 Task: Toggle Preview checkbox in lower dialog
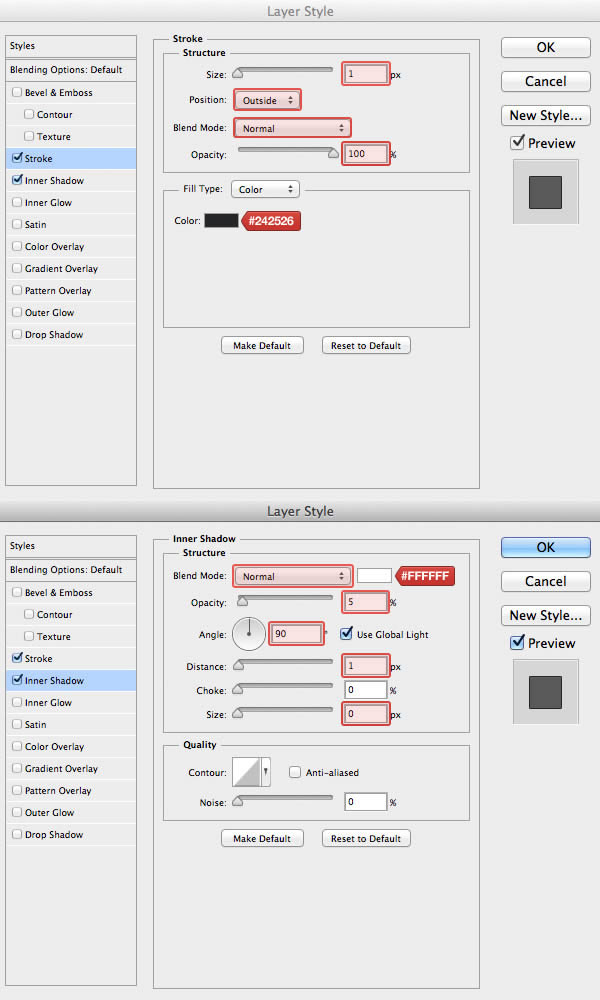[x=518, y=643]
